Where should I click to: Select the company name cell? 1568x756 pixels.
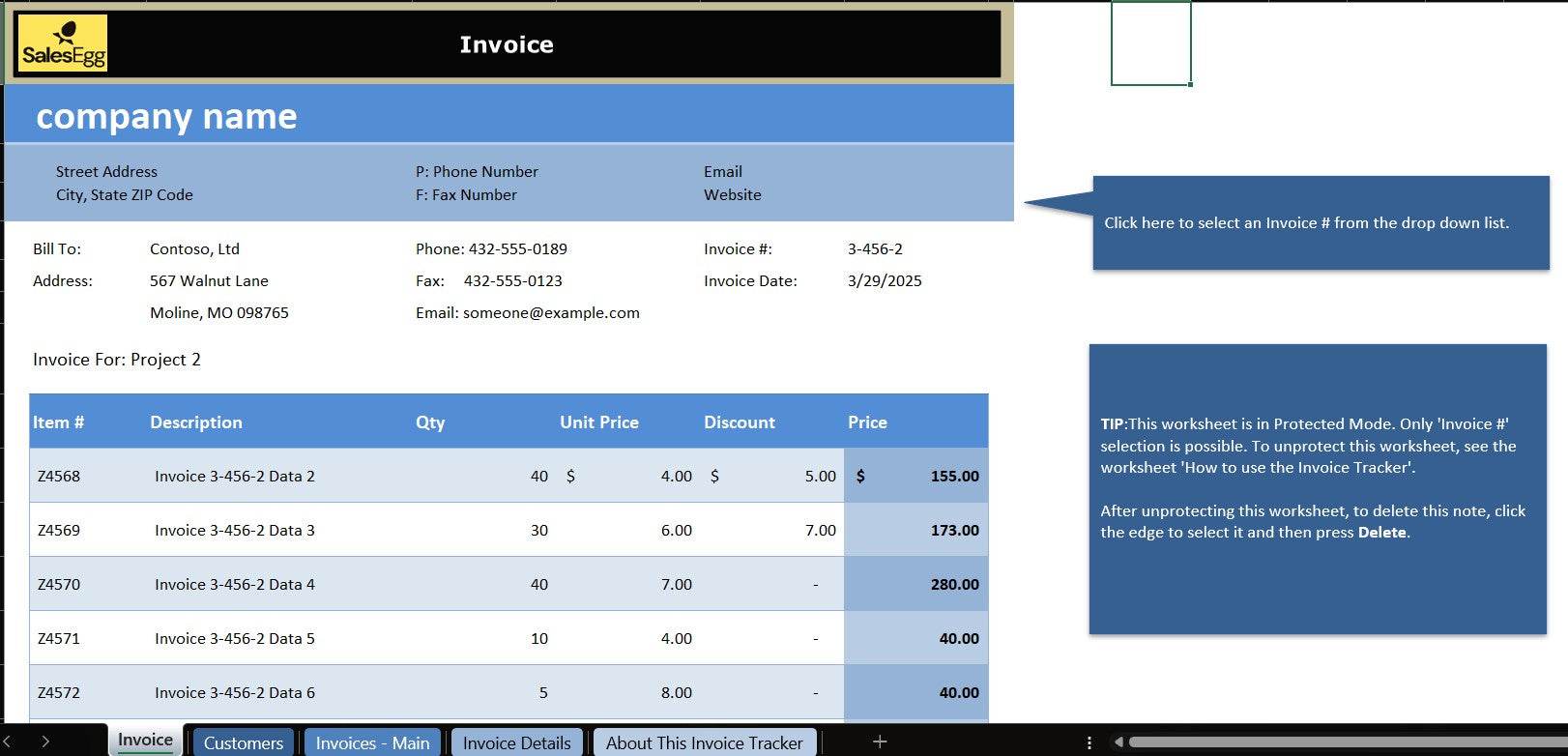tap(166, 116)
